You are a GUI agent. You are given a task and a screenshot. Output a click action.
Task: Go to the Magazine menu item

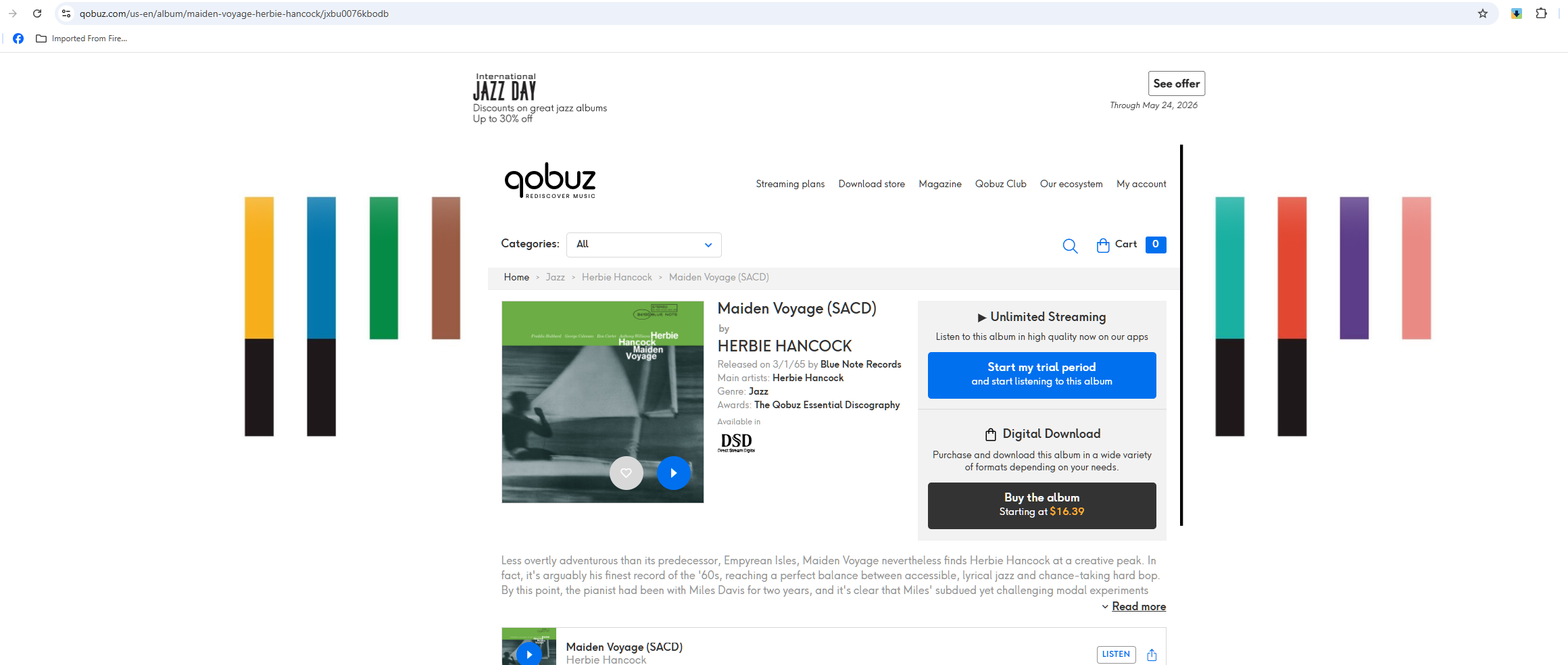940,184
